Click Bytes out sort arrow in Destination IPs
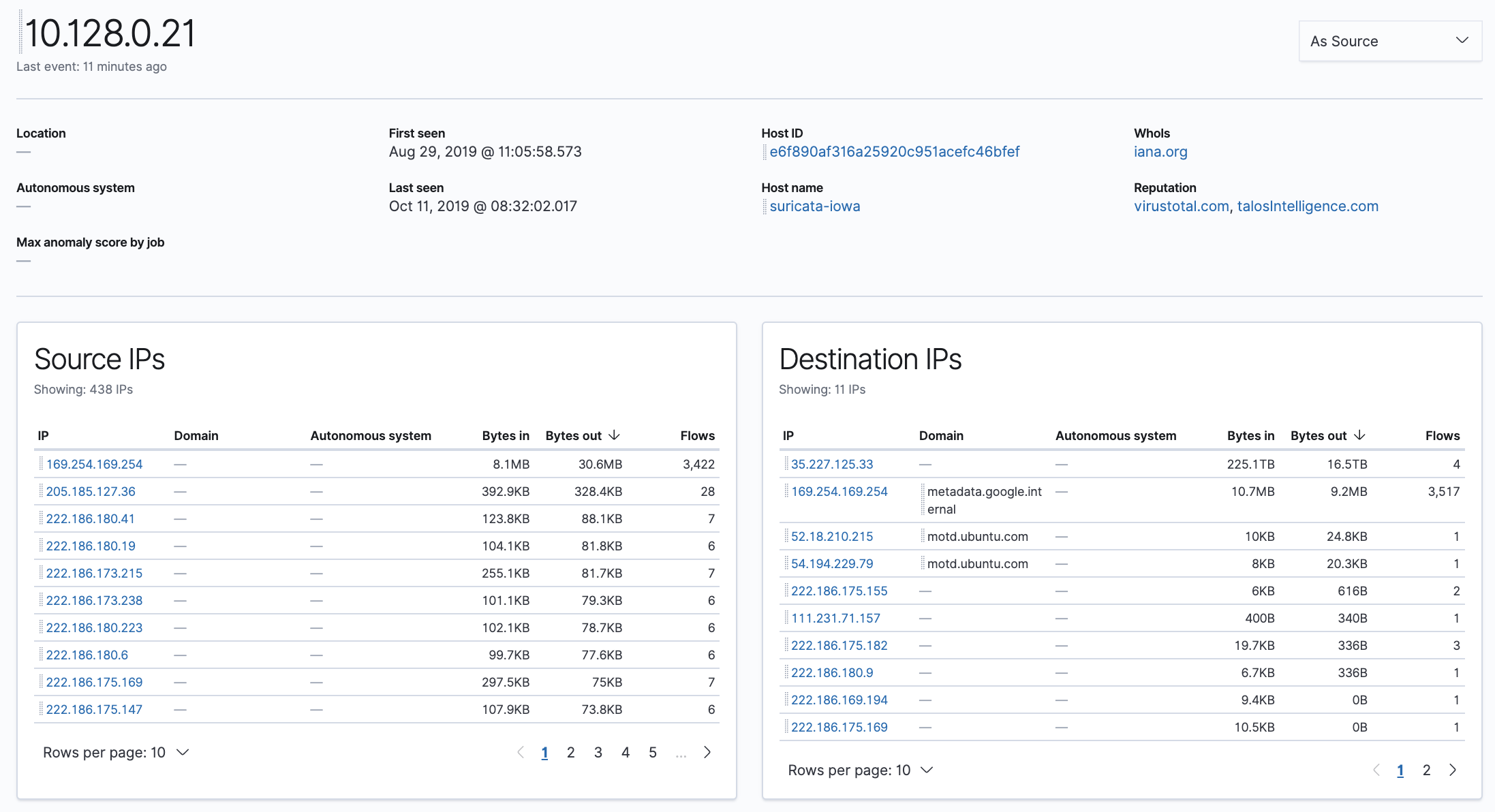 click(x=1359, y=435)
